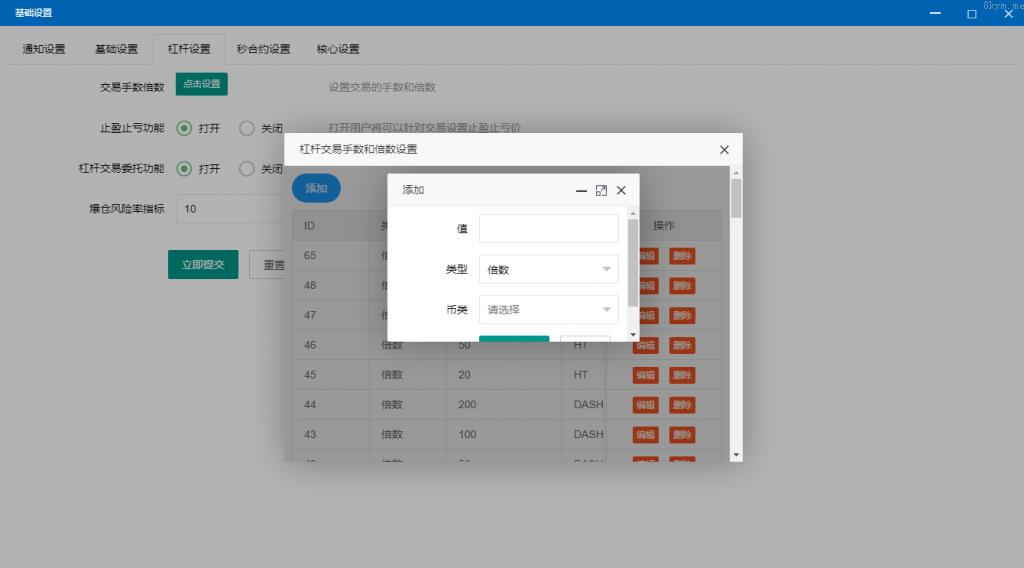Image resolution: width=1024 pixels, height=568 pixels.
Task: Open the 币类 请选择 dropdown
Action: tap(548, 309)
